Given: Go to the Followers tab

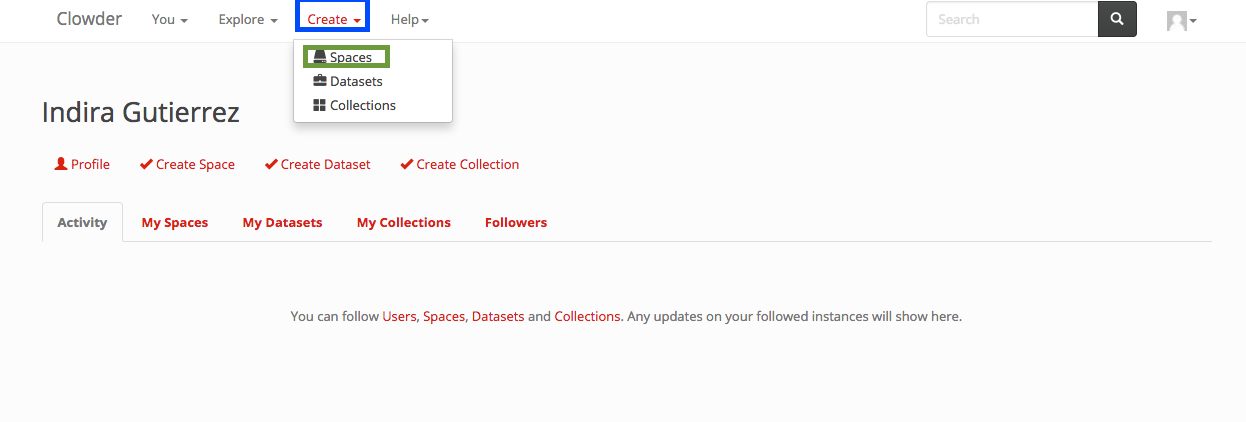Looking at the screenshot, I should pyautogui.click(x=516, y=222).
